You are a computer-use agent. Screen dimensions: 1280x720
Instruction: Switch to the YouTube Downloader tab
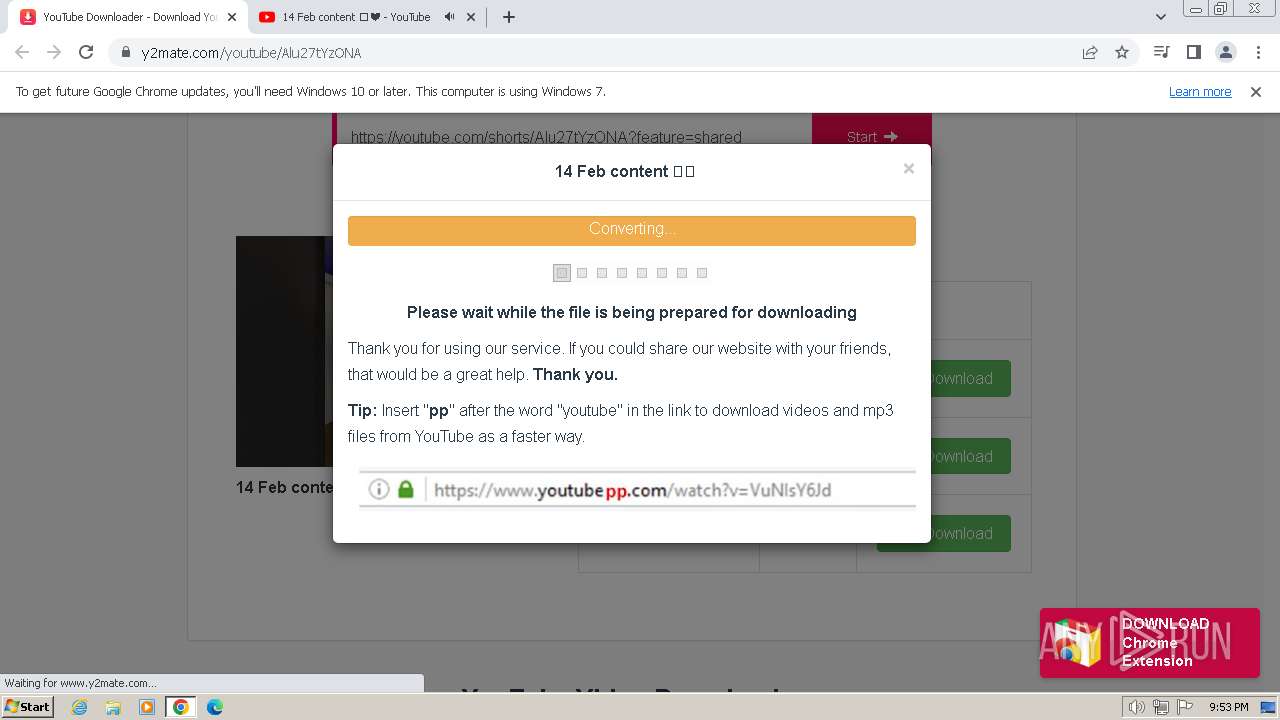[129, 17]
